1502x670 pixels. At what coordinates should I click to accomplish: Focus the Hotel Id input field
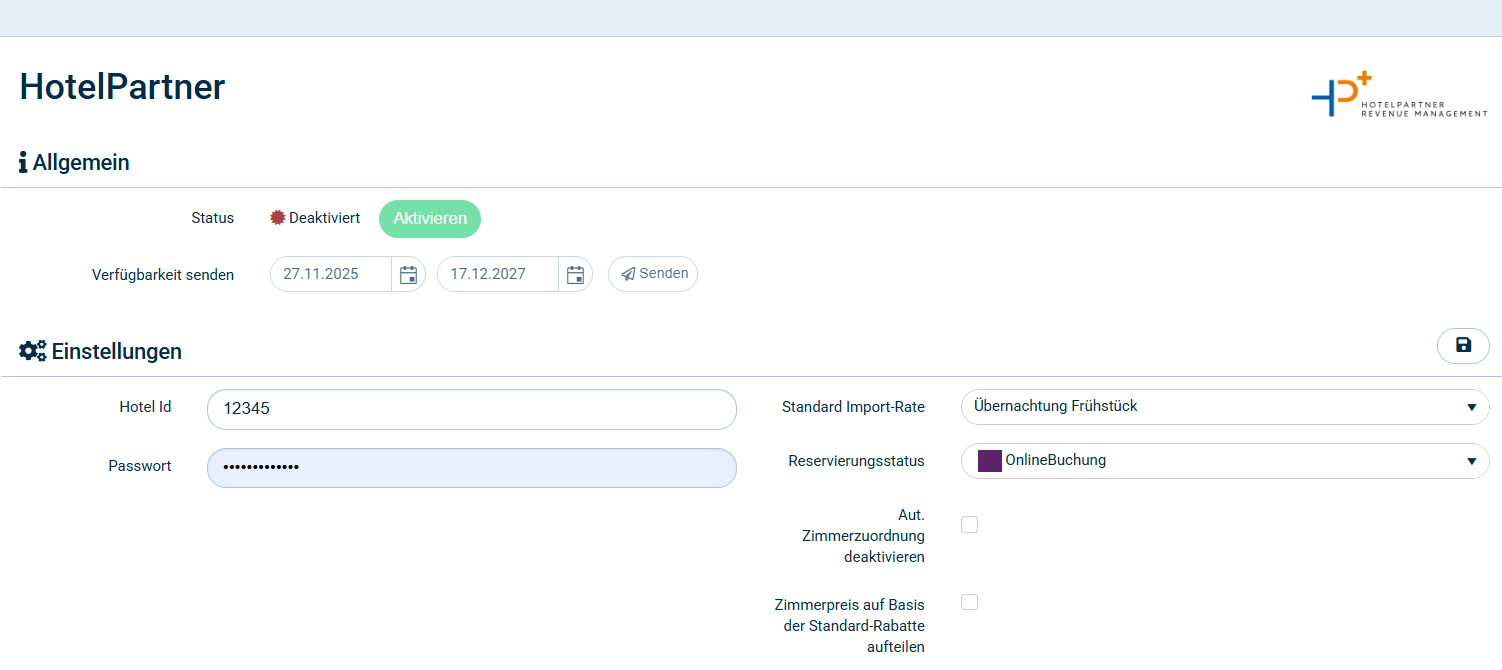click(x=471, y=409)
